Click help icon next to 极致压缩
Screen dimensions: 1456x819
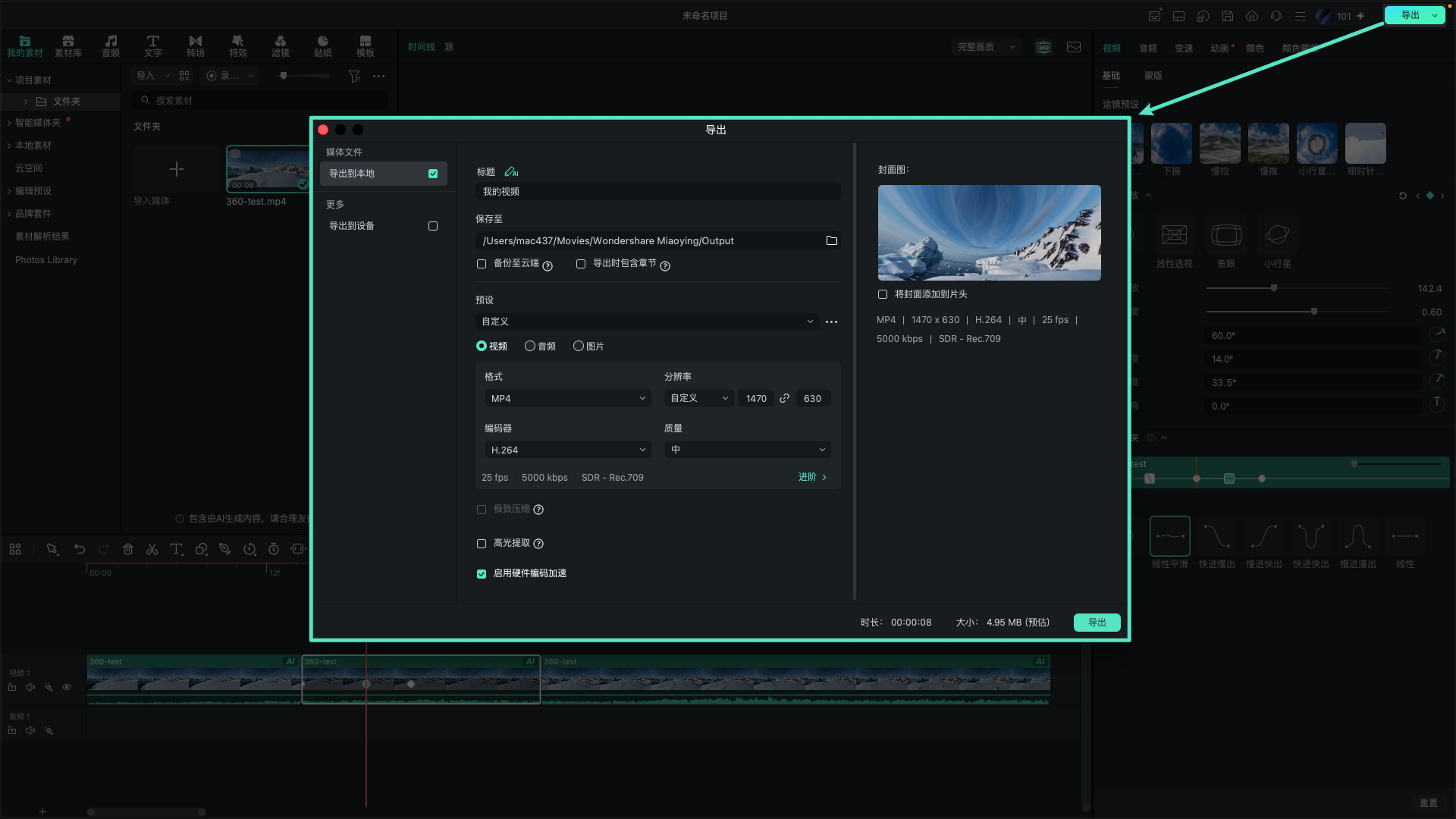(538, 510)
